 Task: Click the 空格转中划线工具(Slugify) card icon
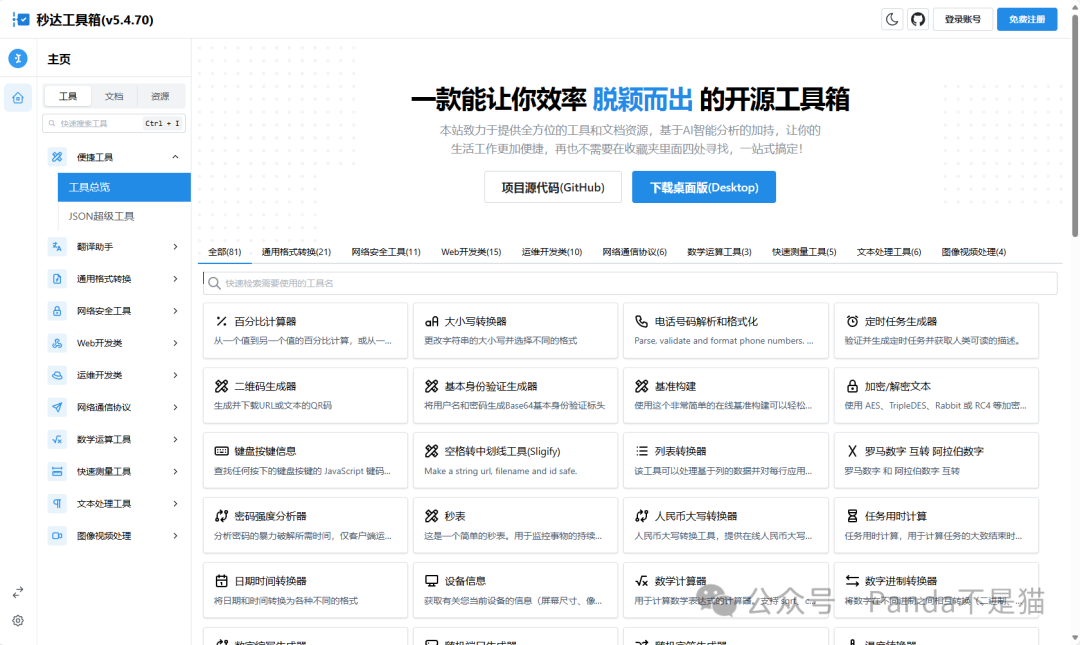coord(431,451)
